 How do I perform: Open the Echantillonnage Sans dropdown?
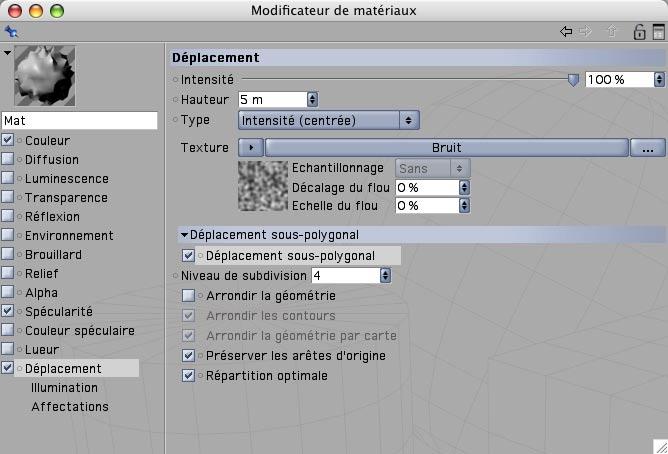[x=433, y=168]
